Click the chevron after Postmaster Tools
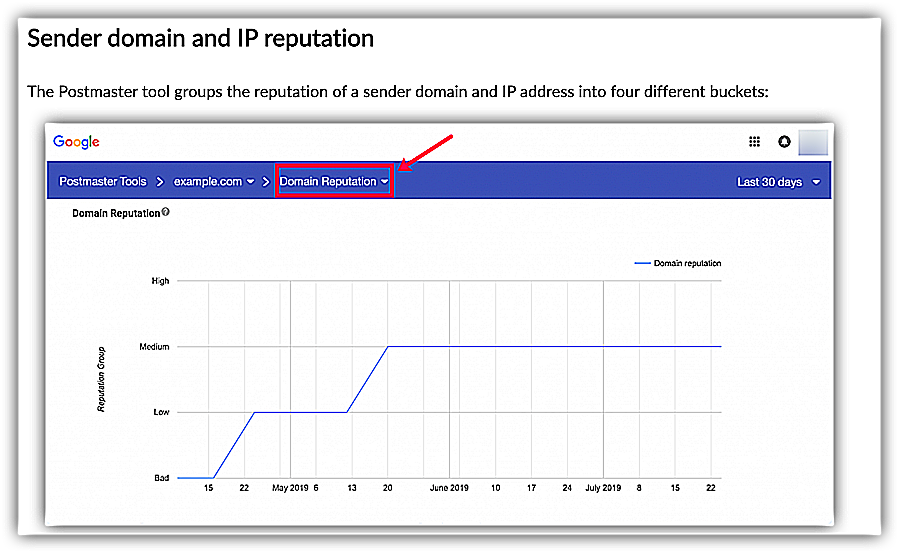This screenshot has width=899, height=553. point(160,182)
